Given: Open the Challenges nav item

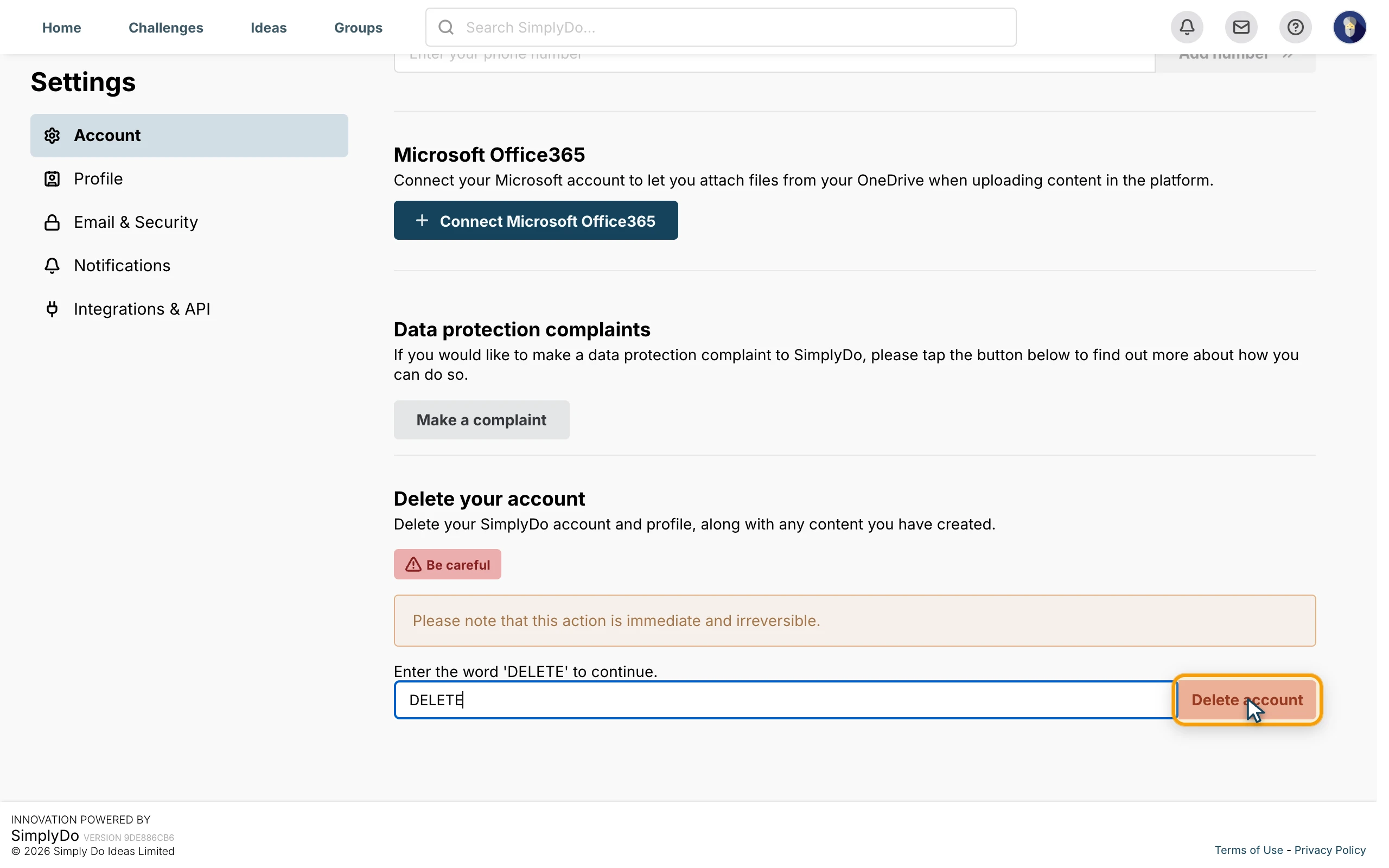Looking at the screenshot, I should tap(166, 28).
